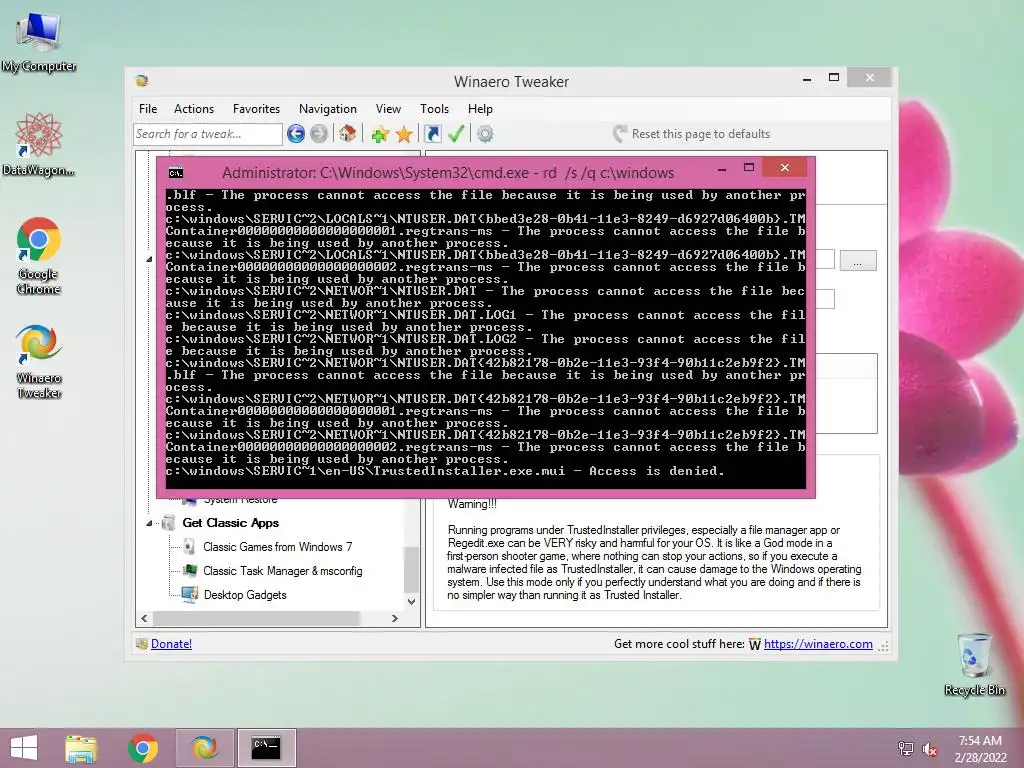
Task: Go to the Home page icon
Action: (347, 134)
